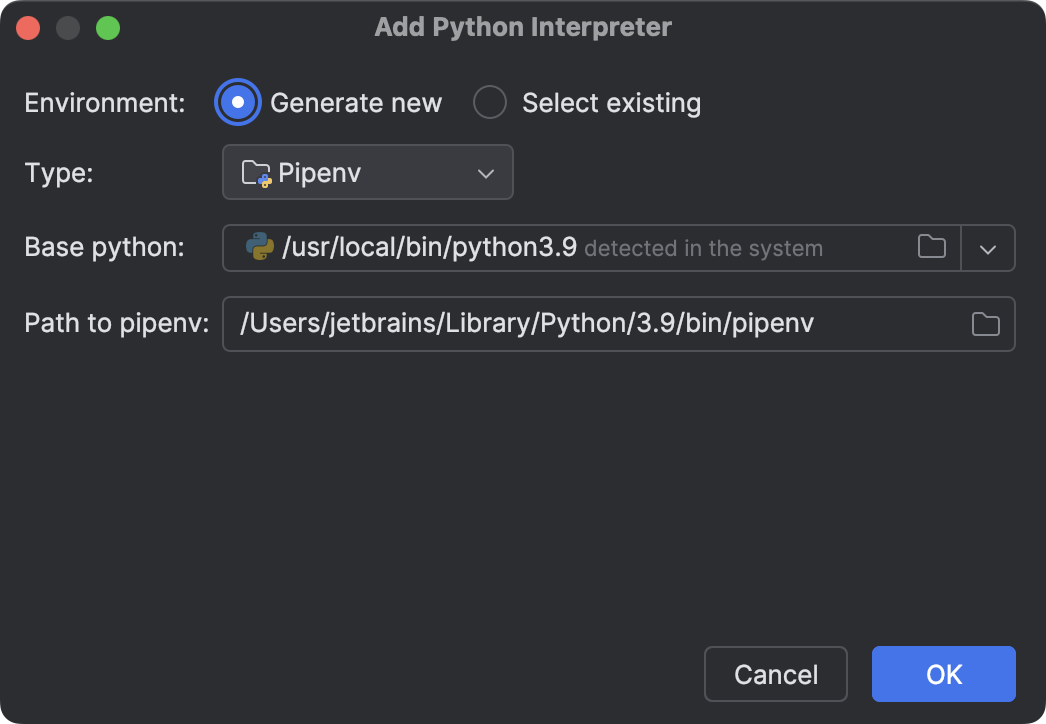The height and width of the screenshot is (724, 1046).
Task: Expand the Base python interpreter list arrow
Action: (988, 249)
